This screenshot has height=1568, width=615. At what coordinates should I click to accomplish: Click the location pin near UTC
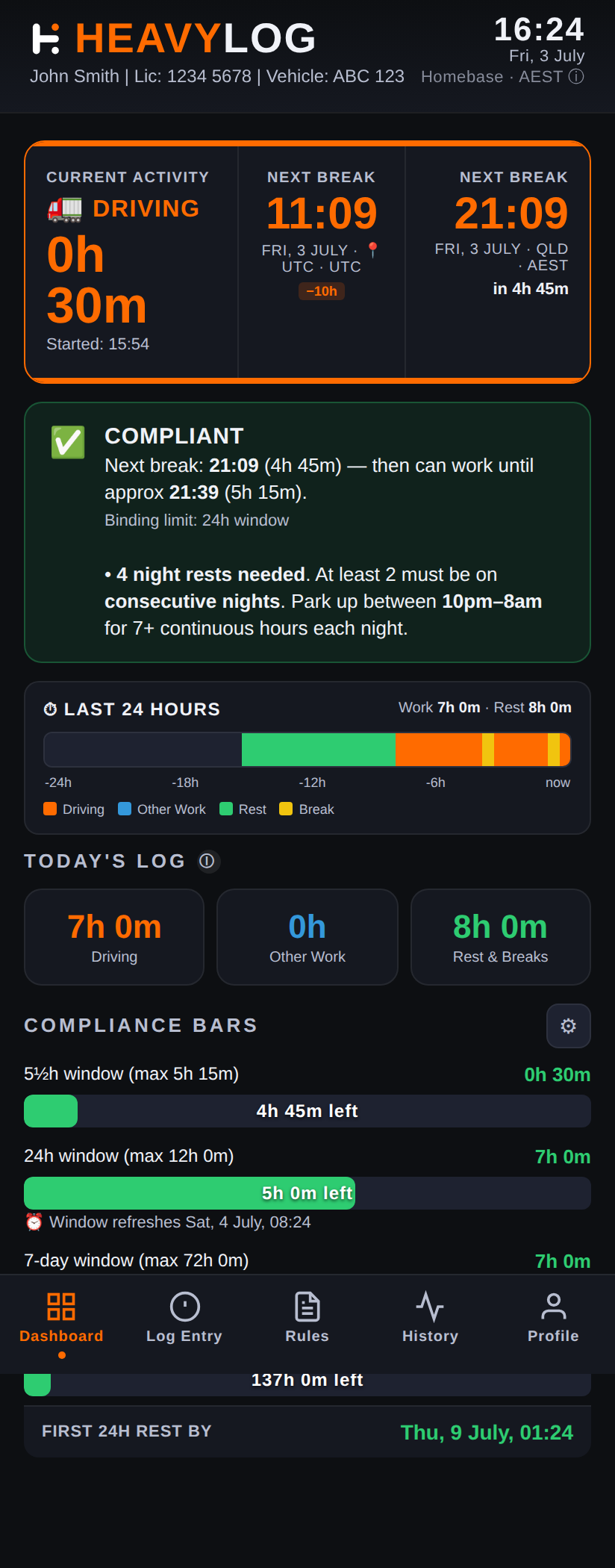pos(373,250)
